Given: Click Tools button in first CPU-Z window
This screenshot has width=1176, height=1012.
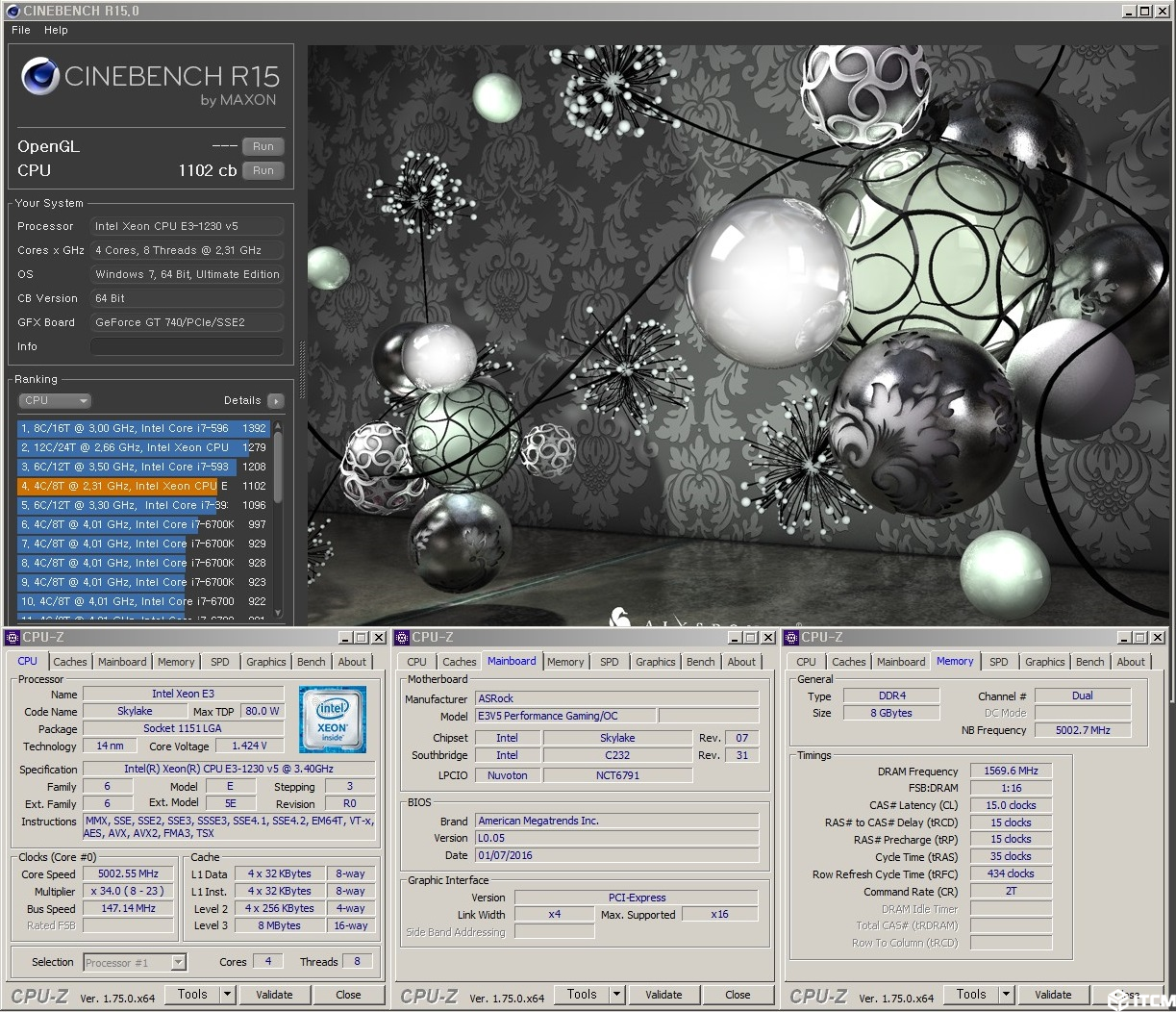Looking at the screenshot, I should 192,995.
